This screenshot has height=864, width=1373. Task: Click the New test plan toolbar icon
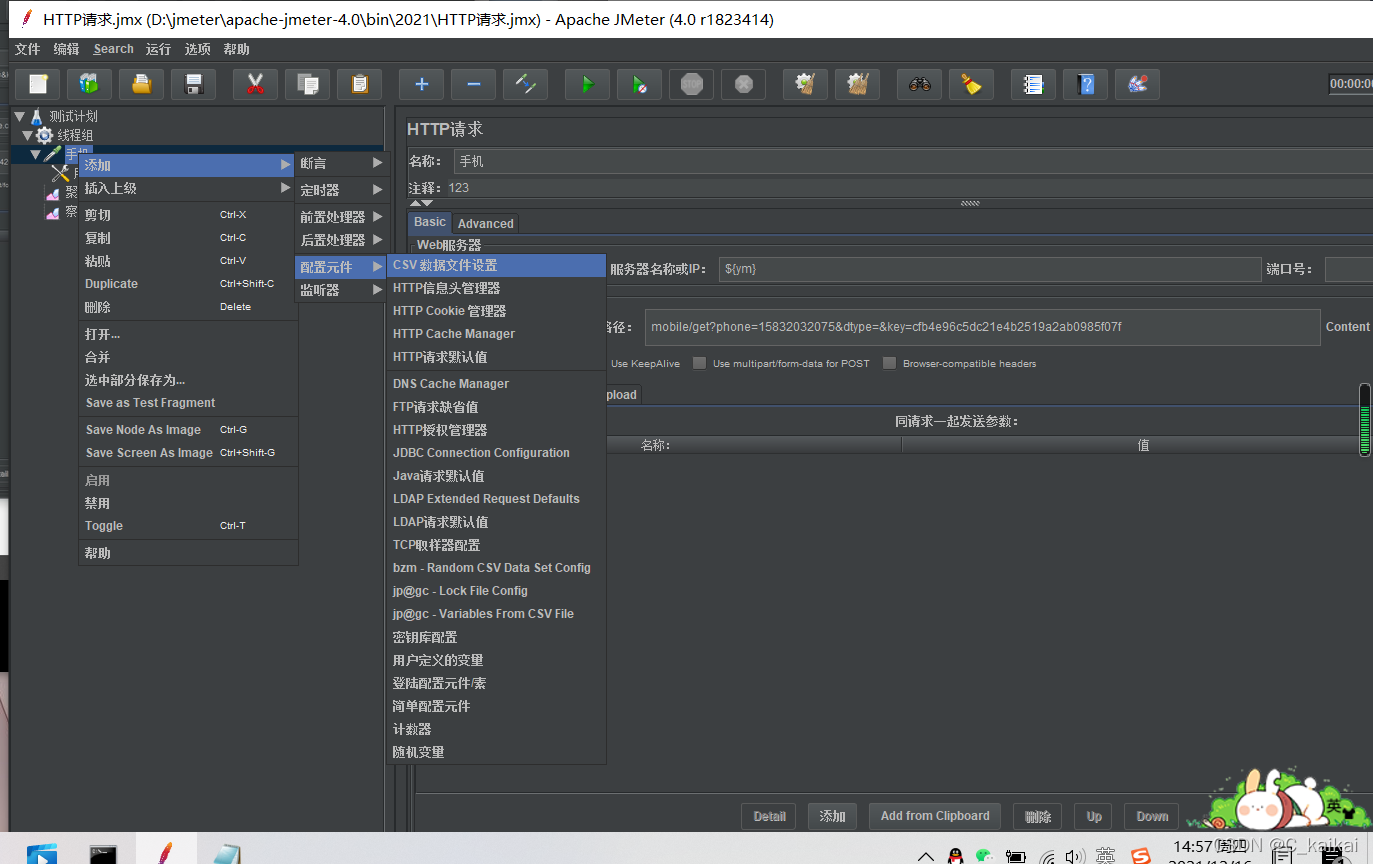click(38, 84)
